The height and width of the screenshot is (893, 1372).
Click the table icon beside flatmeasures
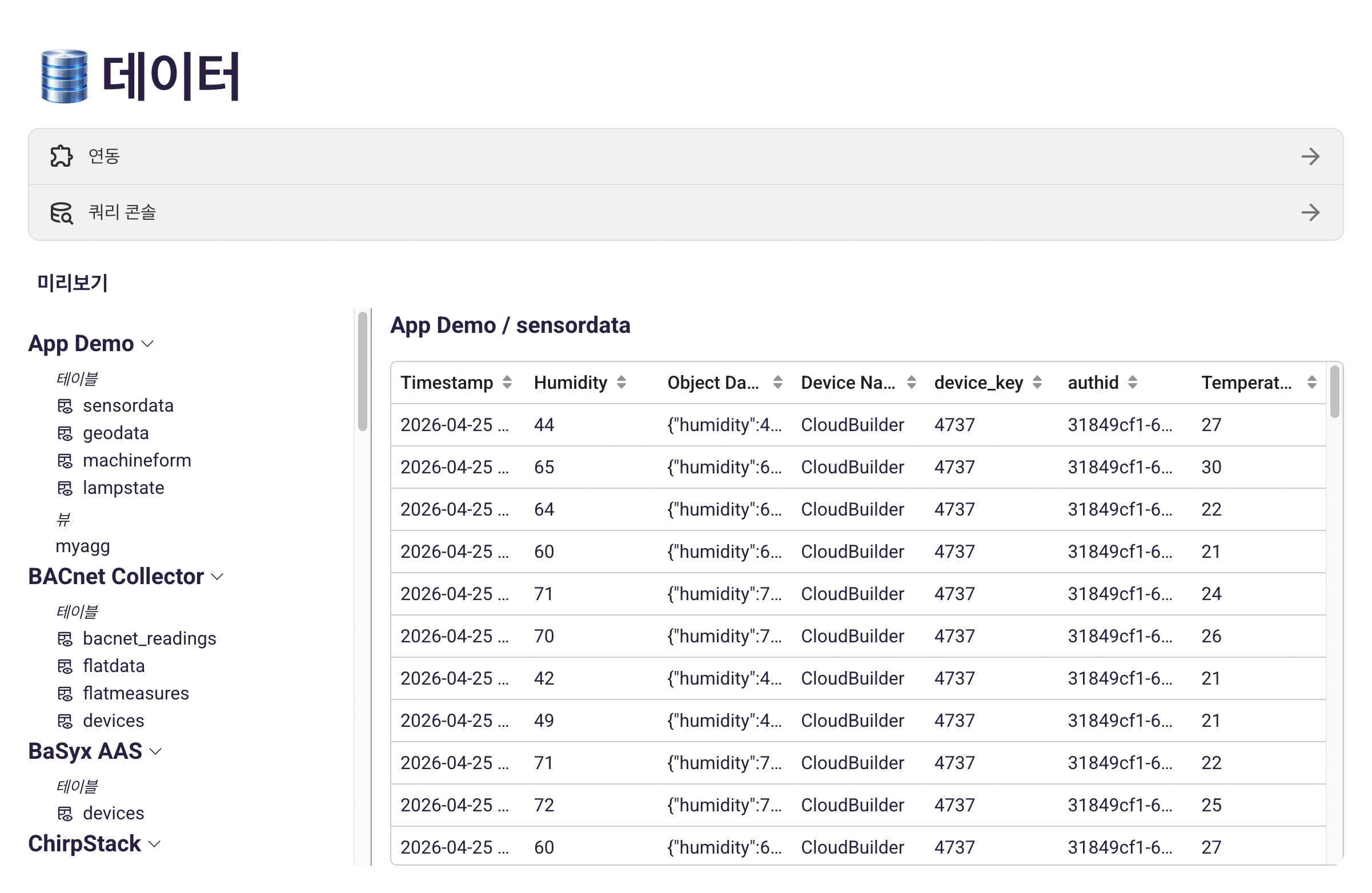click(65, 694)
